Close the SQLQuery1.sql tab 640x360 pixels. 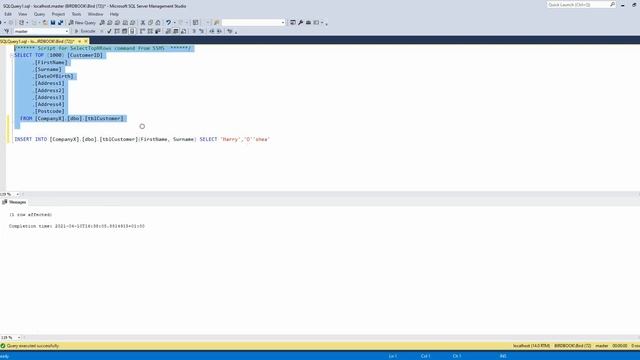[x=86, y=41]
